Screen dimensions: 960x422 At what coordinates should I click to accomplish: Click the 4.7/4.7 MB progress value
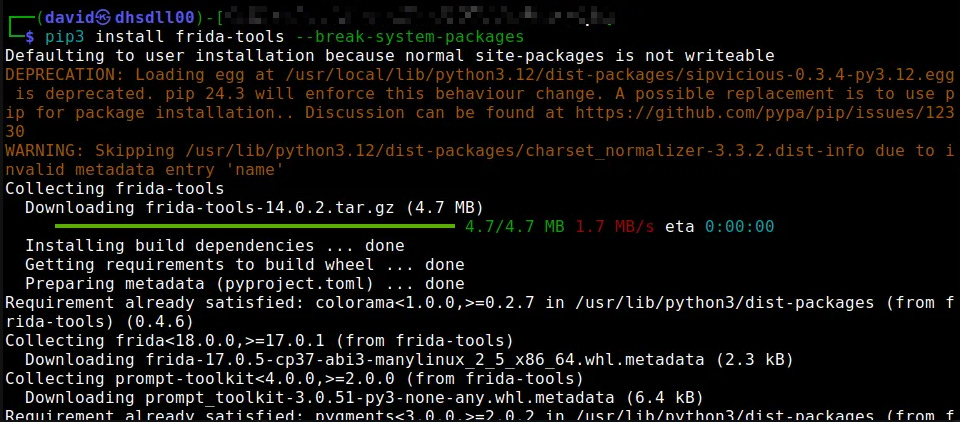point(514,227)
